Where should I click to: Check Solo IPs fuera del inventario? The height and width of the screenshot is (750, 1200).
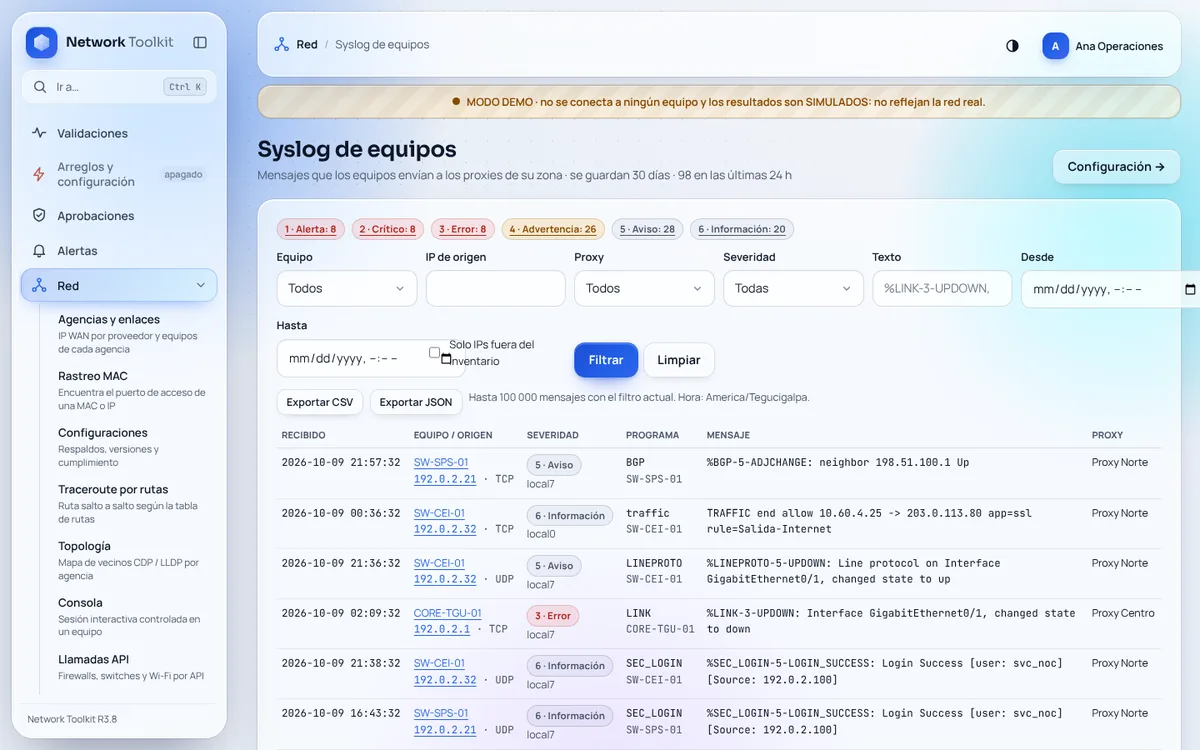tap(434, 352)
